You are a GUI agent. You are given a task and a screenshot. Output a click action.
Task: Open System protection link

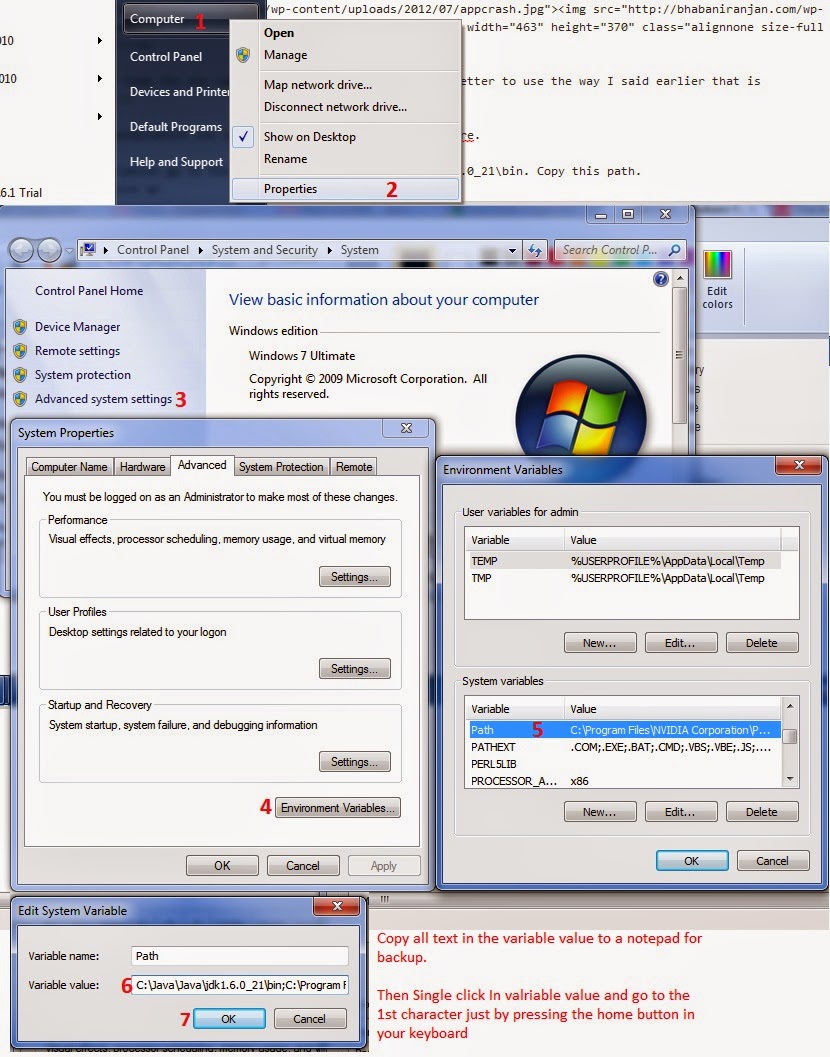pyautogui.click(x=83, y=375)
